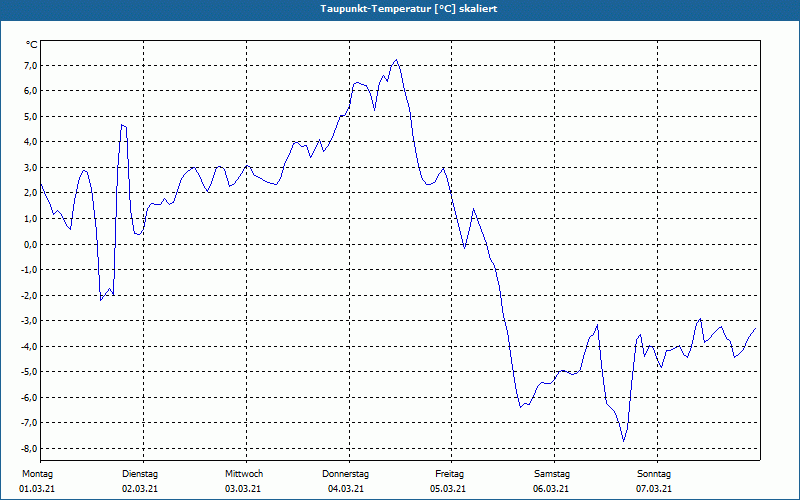Select the -6,0 y-axis label

point(29,397)
